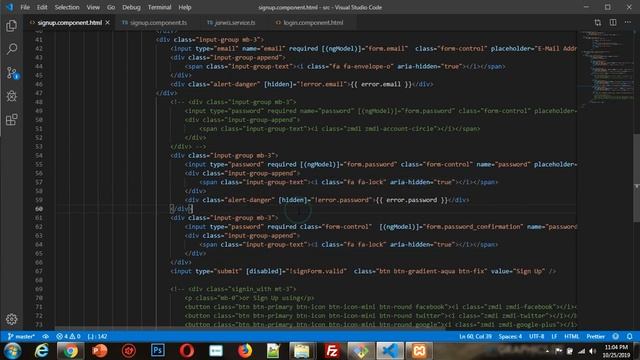Screen dimensions: 640x360
Task: Click line number 61 in the gutter
Action: pyautogui.click(x=39, y=218)
